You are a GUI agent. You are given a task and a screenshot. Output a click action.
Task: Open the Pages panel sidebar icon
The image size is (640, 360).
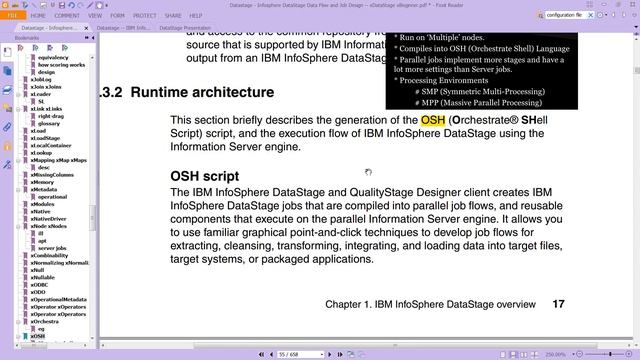click(x=7, y=71)
